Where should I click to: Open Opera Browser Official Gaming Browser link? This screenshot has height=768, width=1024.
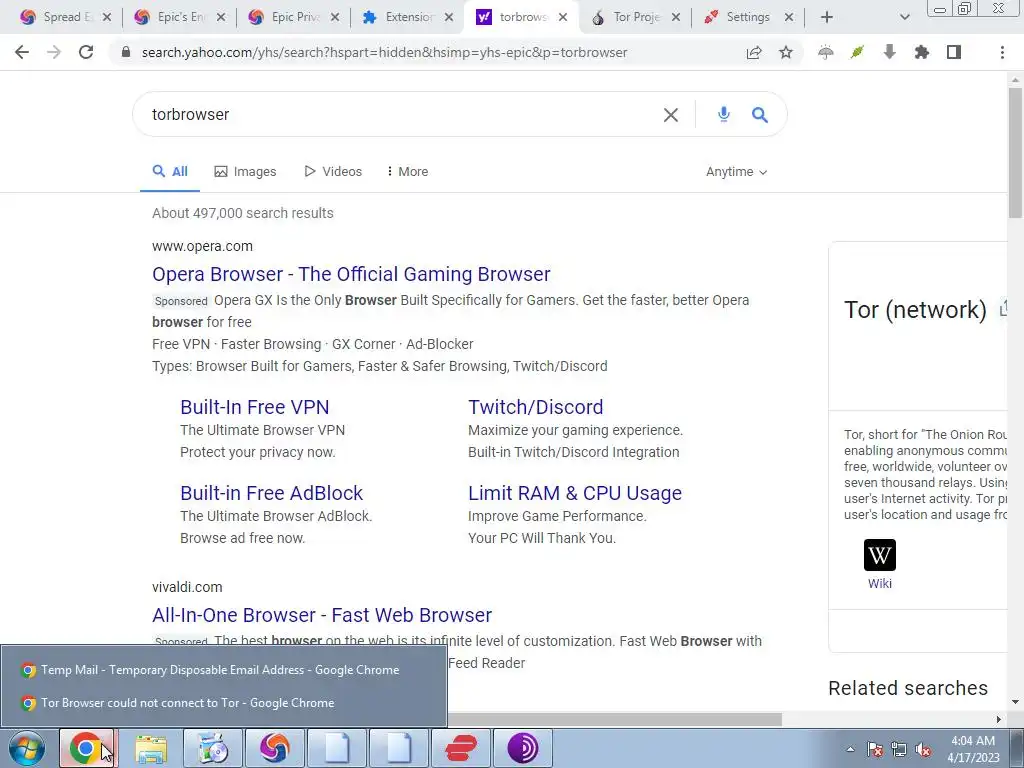(x=351, y=274)
